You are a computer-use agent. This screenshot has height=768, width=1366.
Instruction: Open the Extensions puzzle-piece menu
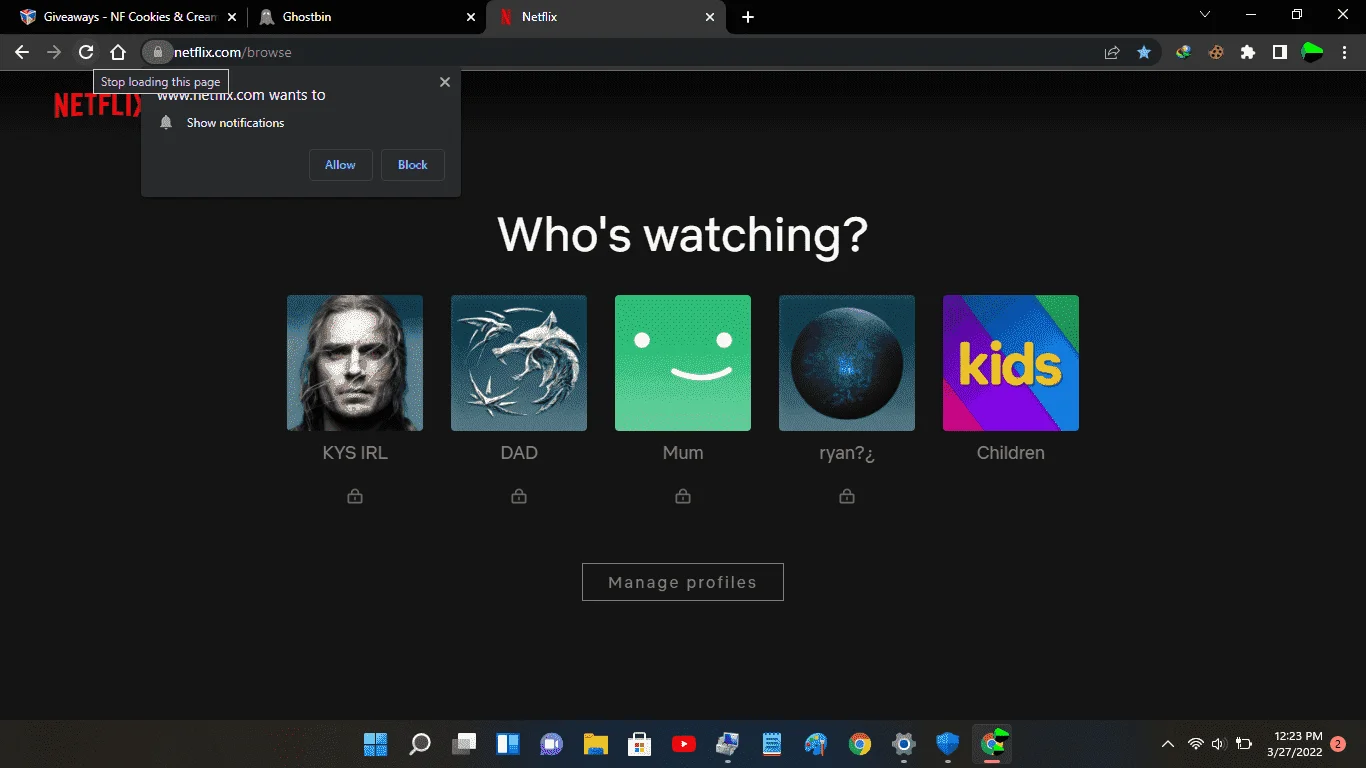[x=1248, y=52]
